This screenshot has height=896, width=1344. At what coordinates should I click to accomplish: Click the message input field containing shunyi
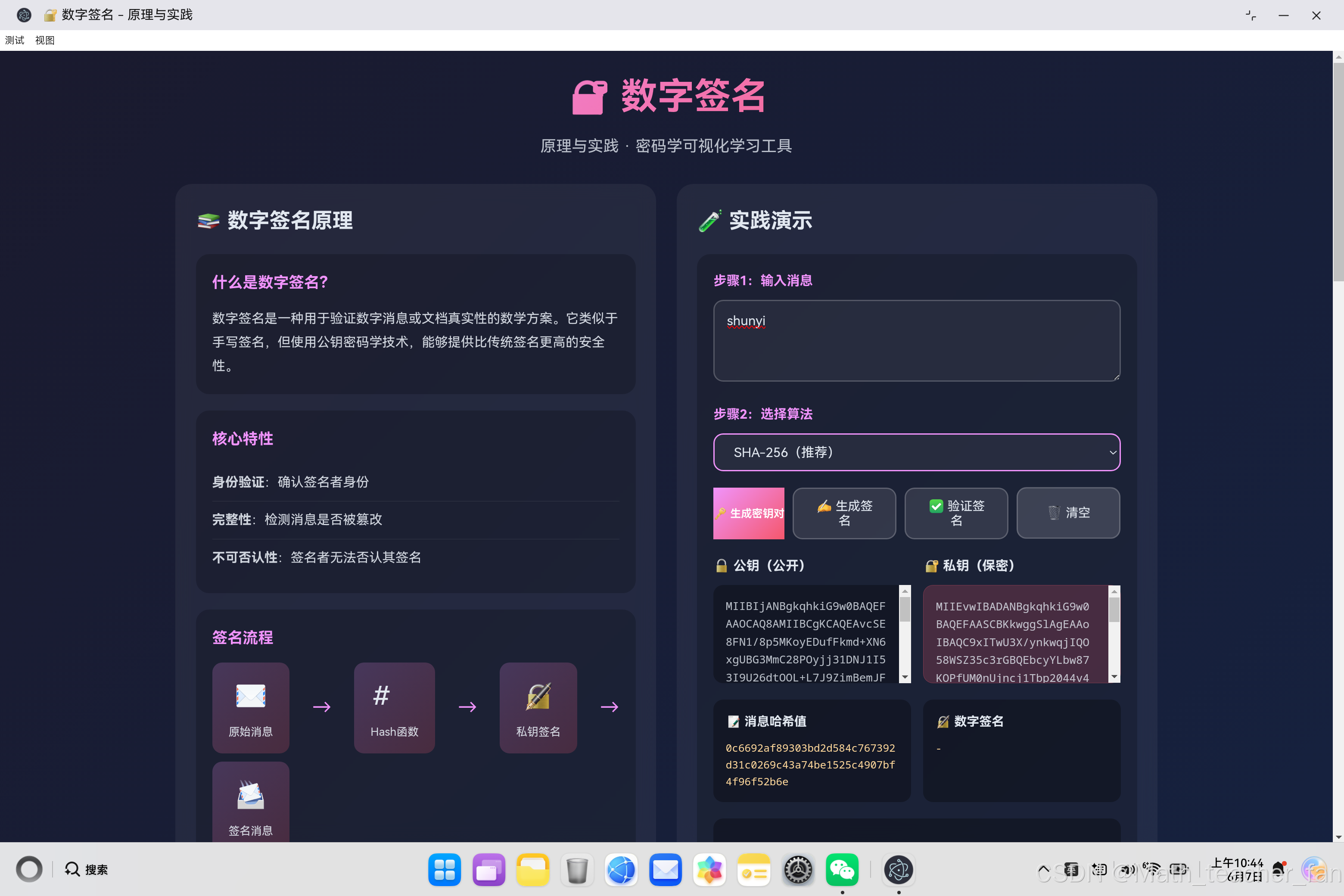click(917, 341)
